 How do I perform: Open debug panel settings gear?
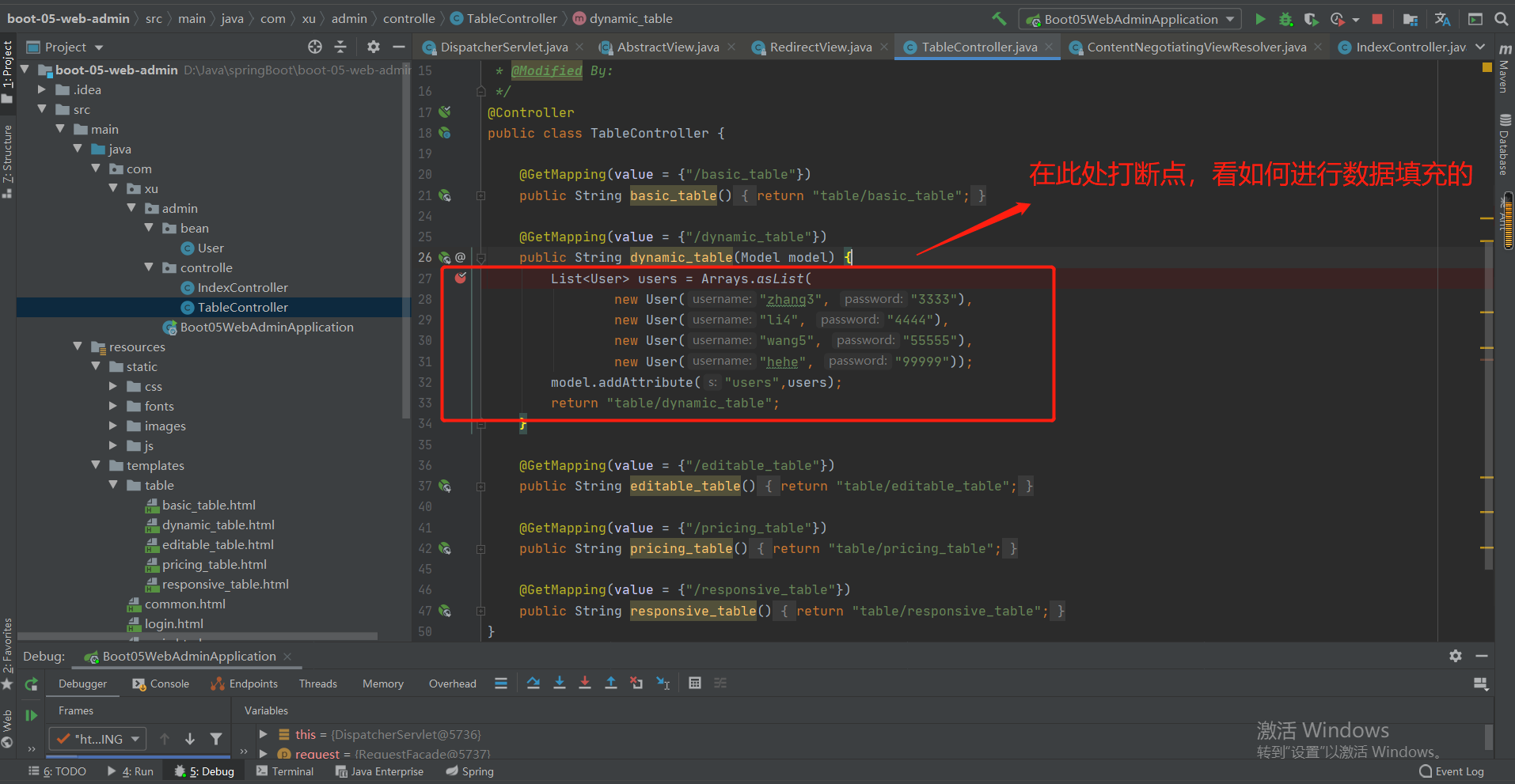[x=1456, y=656]
